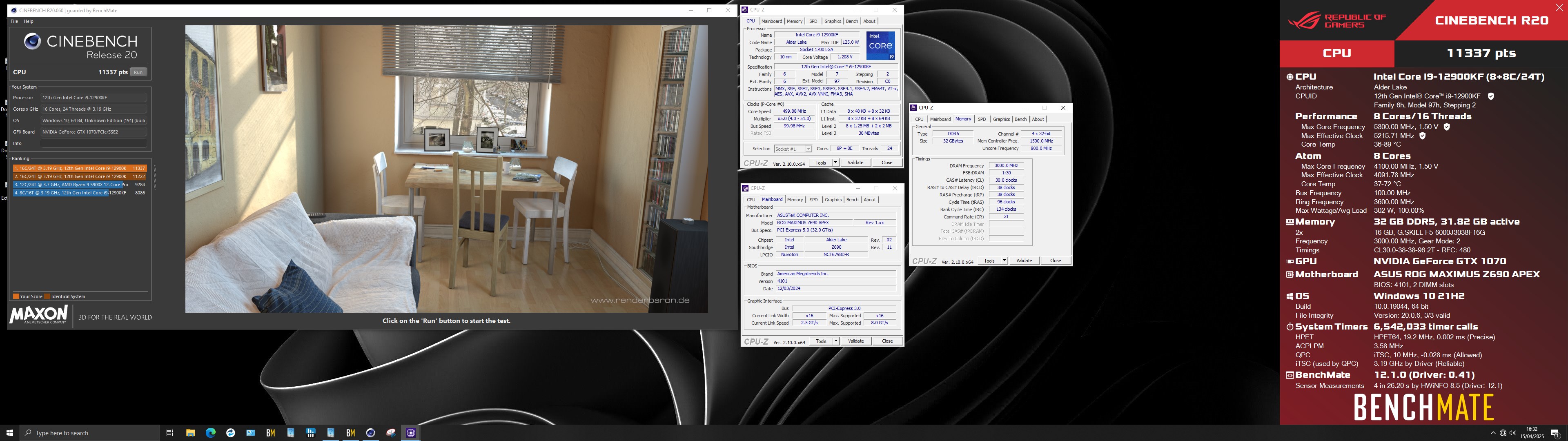Viewport: 1568px width, 441px height.
Task: Click the taskbar clock showing 16:32
Action: [1532, 433]
